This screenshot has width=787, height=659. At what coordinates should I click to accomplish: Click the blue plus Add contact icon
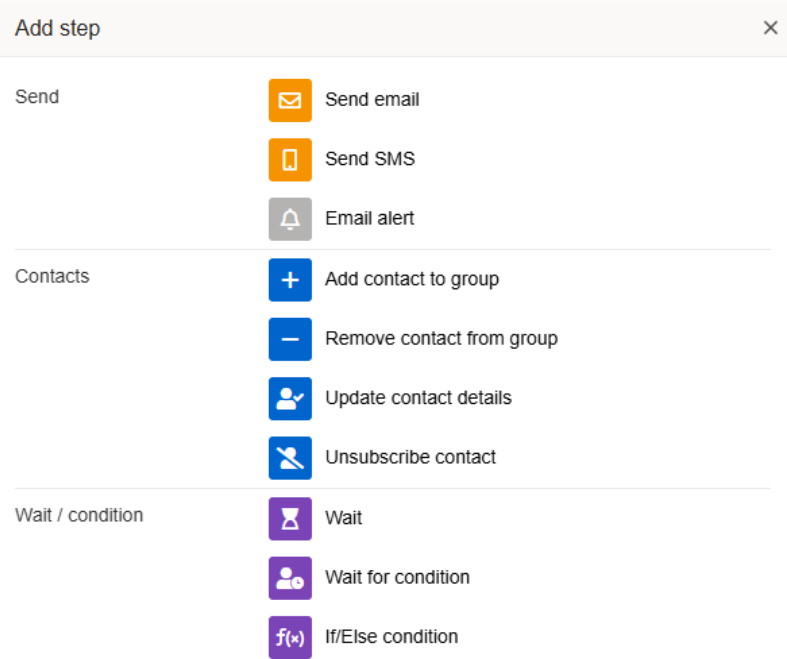290,279
